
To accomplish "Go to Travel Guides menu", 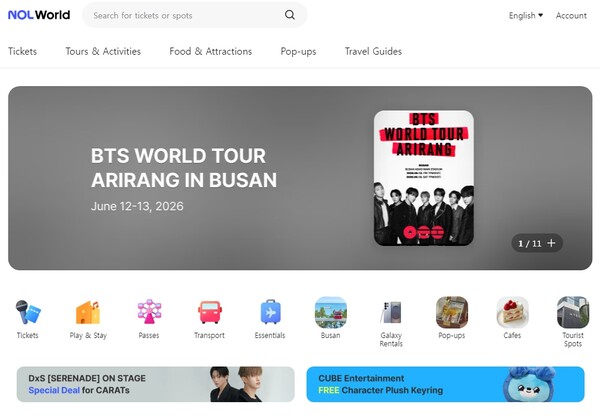I will tap(373, 51).
